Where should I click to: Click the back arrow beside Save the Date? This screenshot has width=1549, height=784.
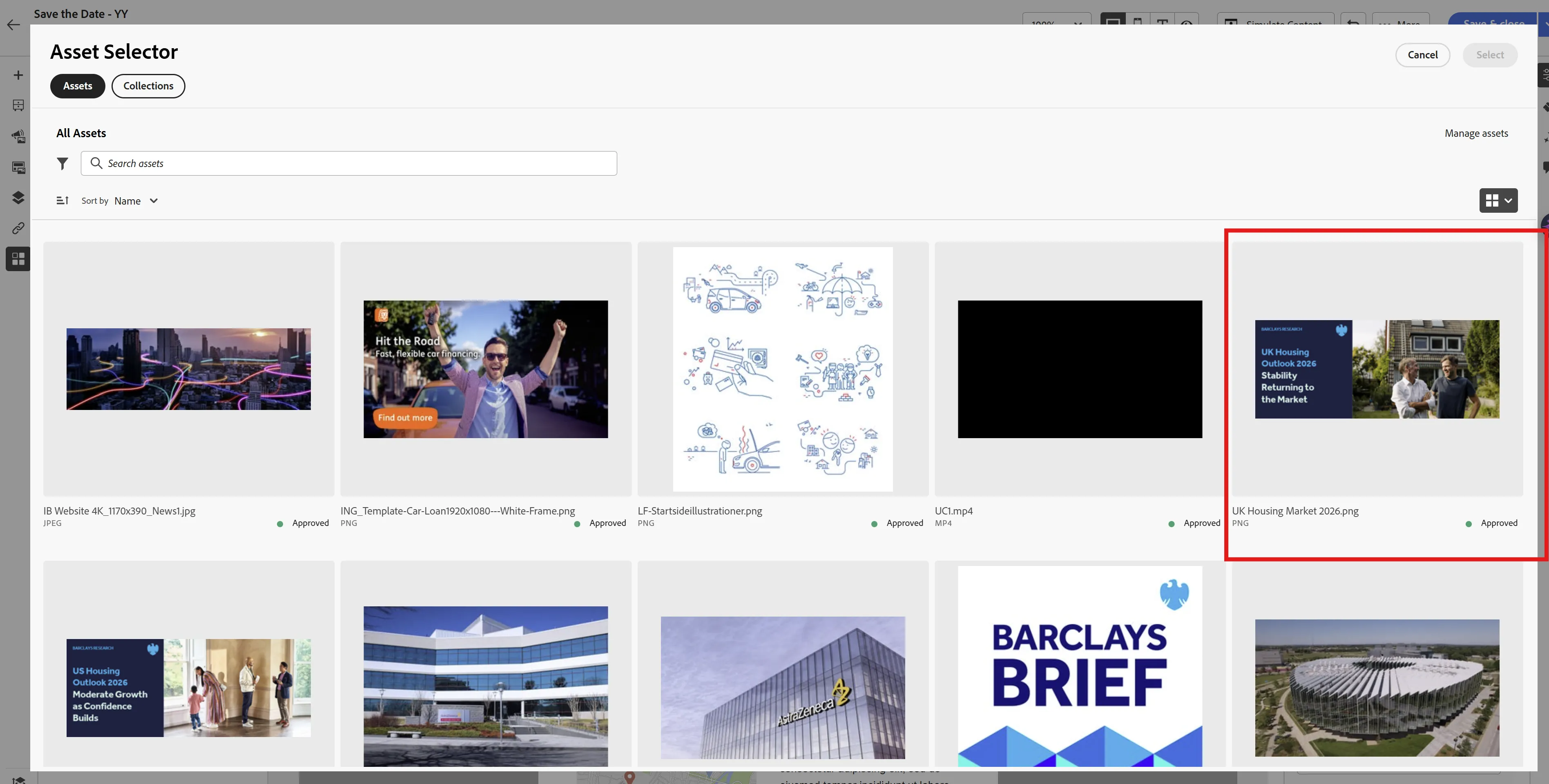(13, 25)
